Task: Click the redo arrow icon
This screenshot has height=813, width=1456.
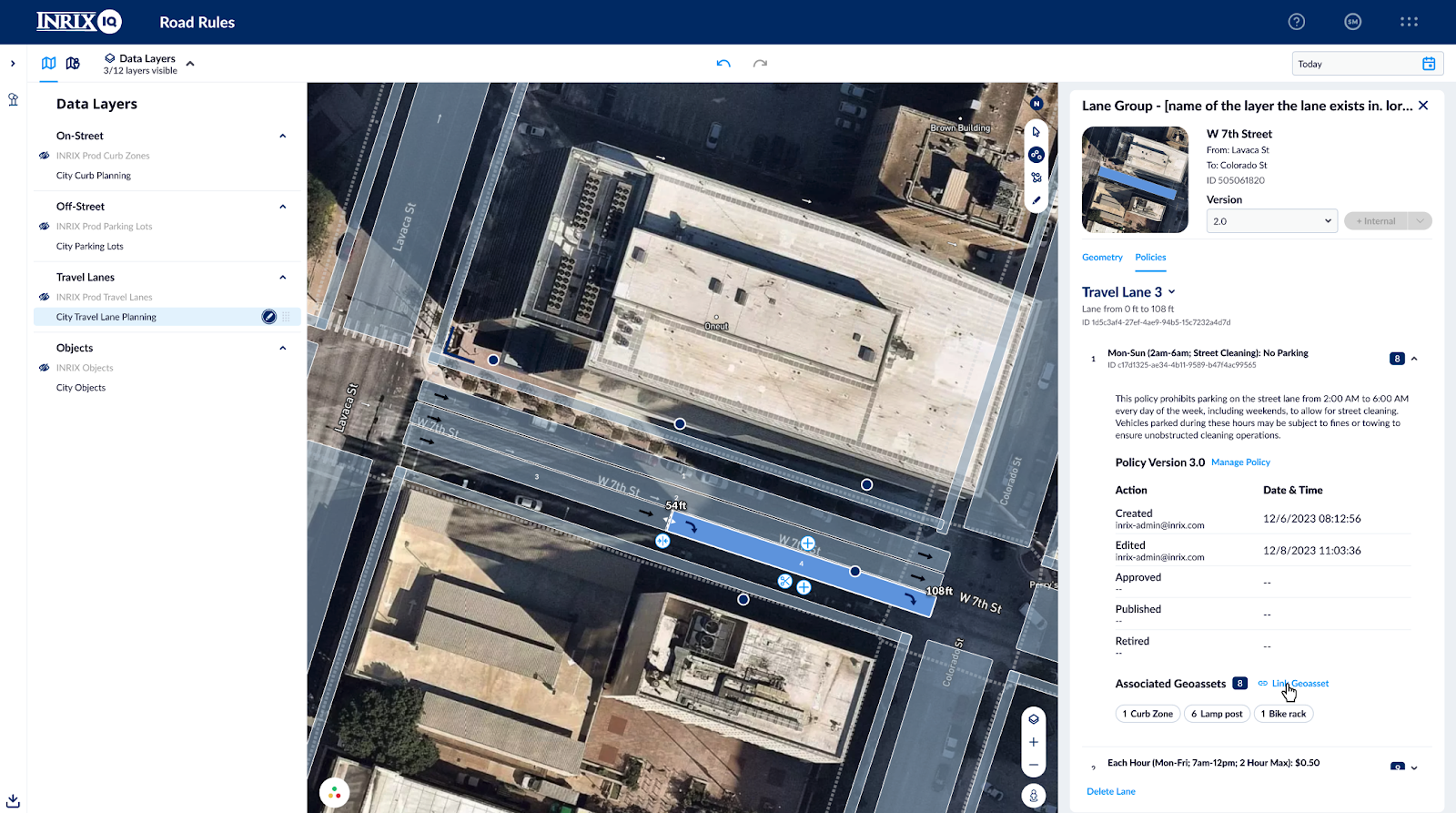Action: 760,64
